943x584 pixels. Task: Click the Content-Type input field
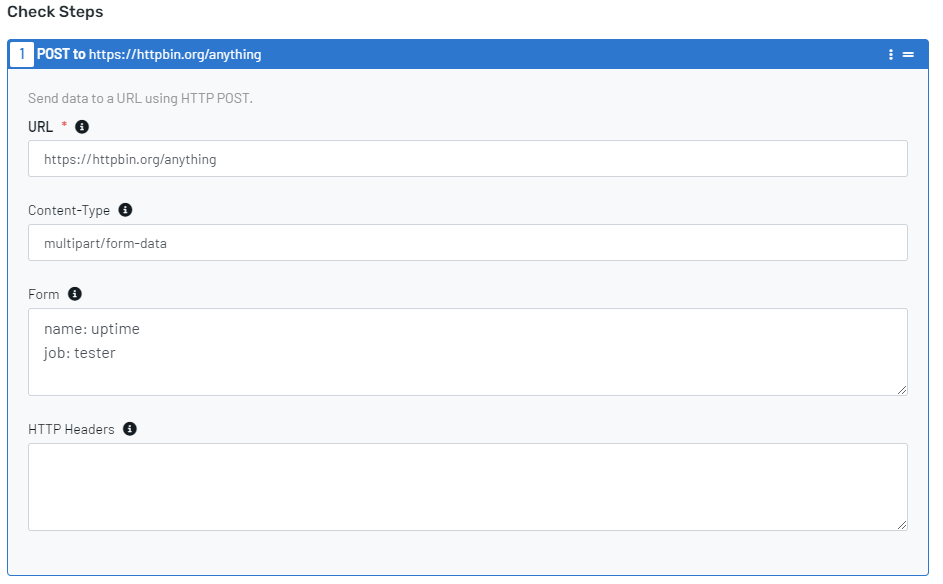click(467, 242)
